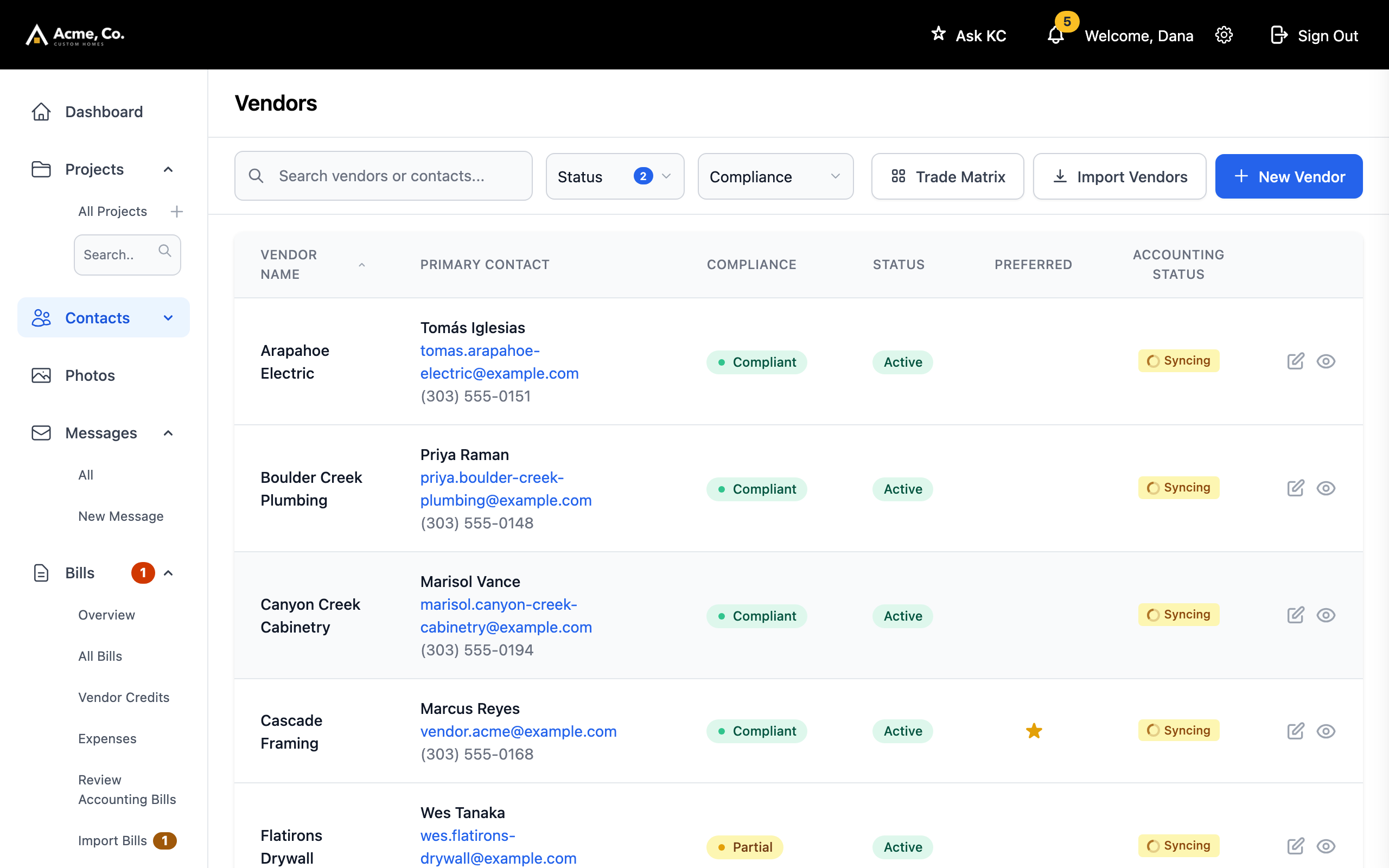
Task: View Cascade Framing with eye icon
Action: click(x=1326, y=731)
